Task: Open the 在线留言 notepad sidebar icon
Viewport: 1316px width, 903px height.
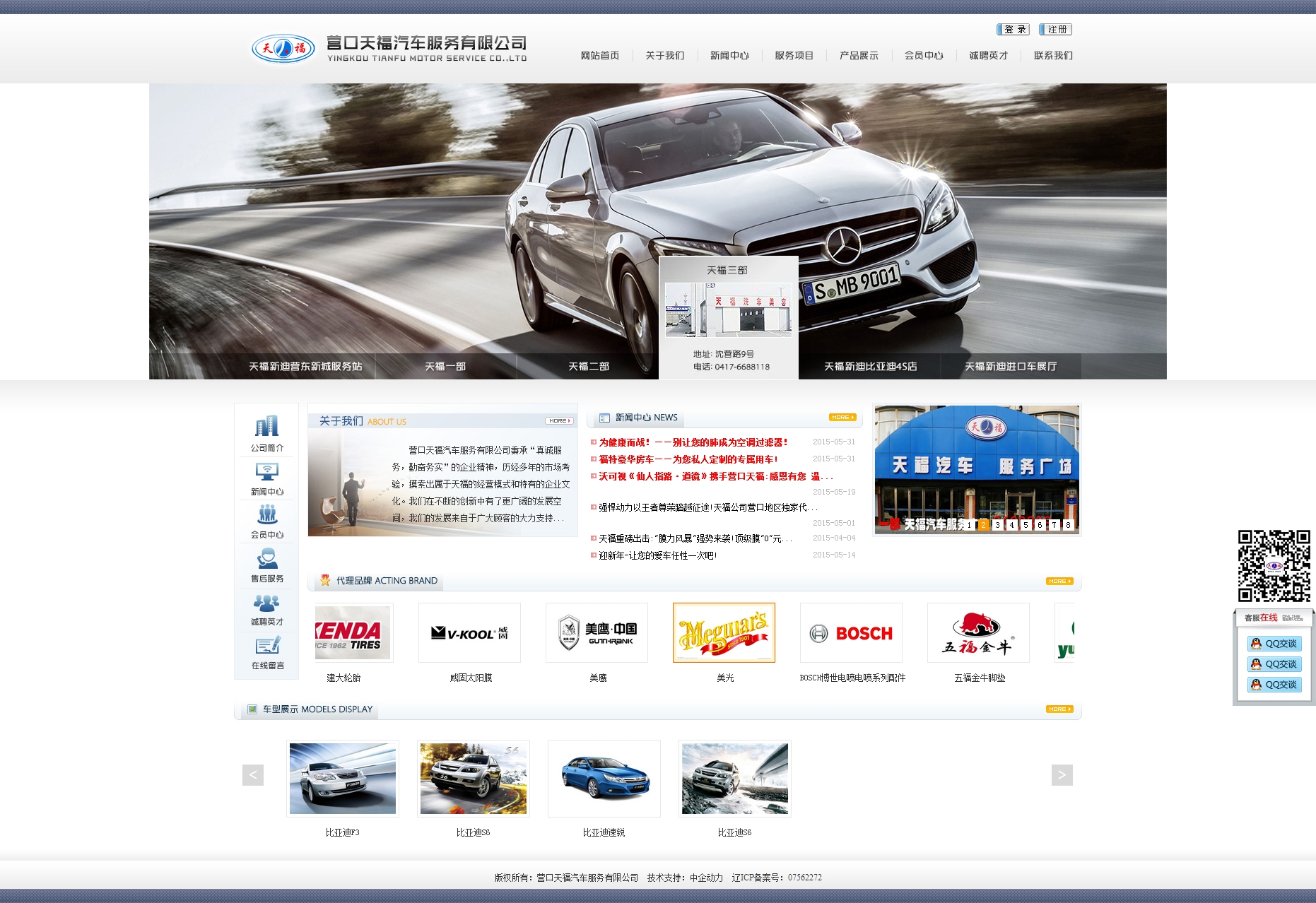Action: pos(267,646)
